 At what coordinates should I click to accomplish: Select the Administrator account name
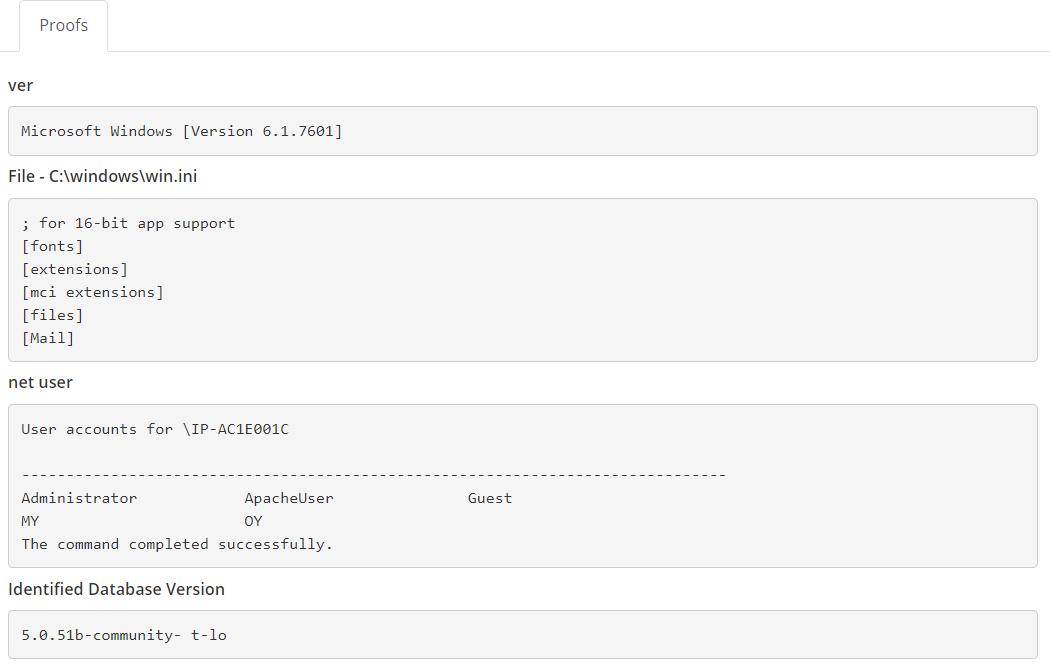point(79,497)
